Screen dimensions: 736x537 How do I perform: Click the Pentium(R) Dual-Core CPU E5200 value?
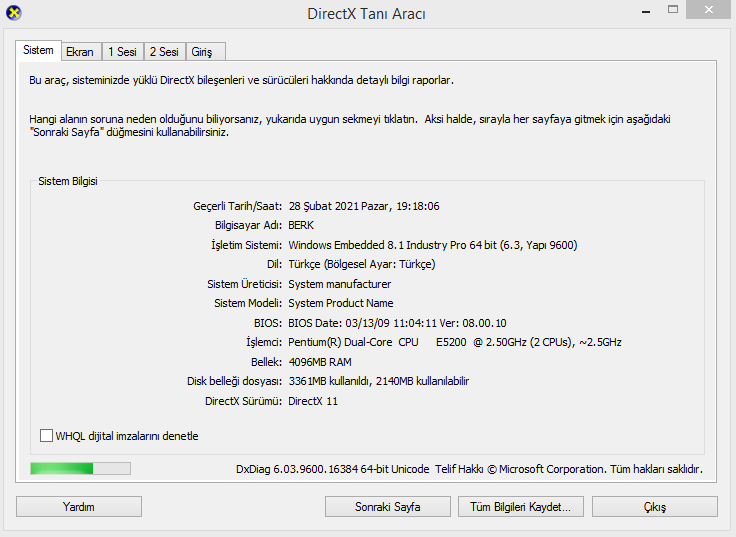(454, 342)
